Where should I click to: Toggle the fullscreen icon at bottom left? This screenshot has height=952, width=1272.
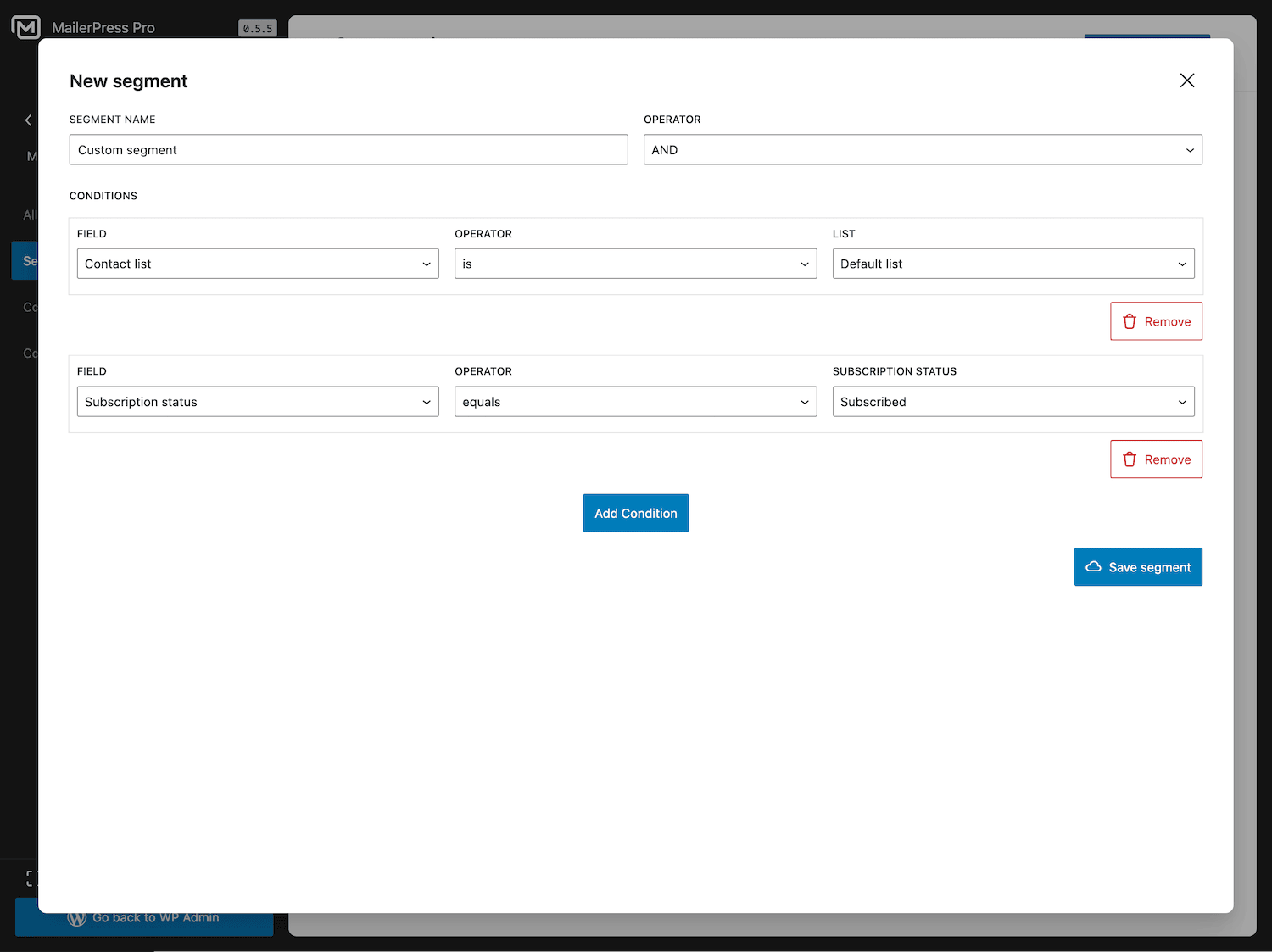(31, 878)
